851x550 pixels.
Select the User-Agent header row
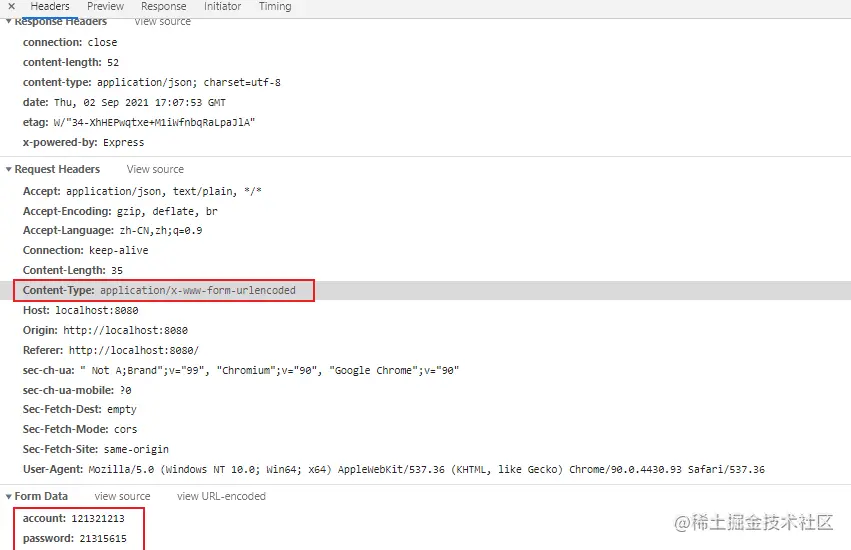393,470
